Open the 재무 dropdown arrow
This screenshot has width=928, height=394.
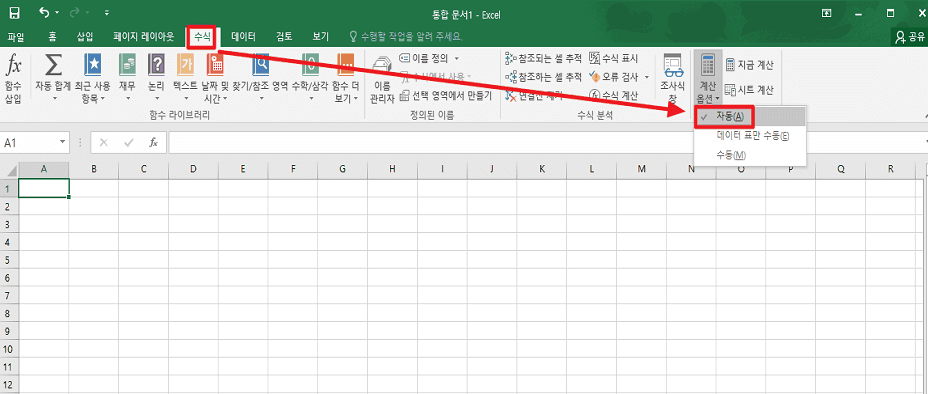click(x=127, y=98)
